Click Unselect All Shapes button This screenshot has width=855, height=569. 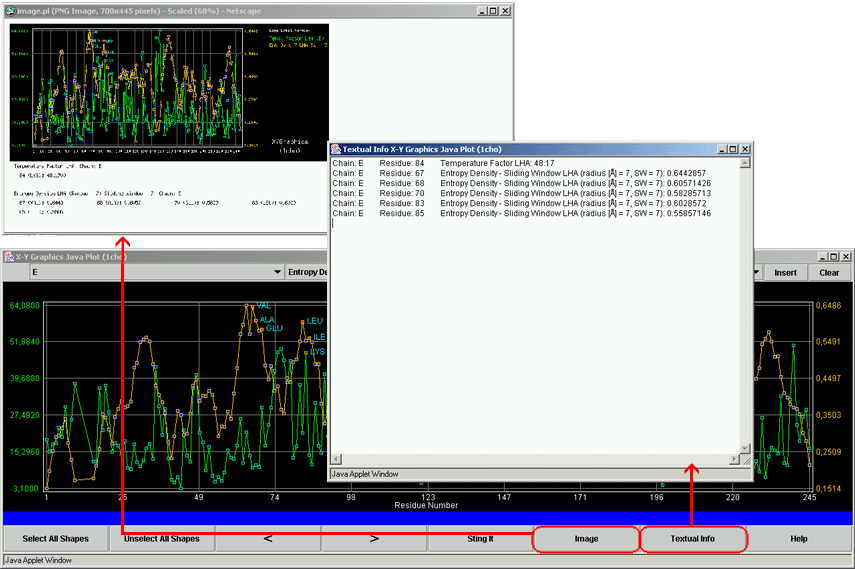[x=161, y=539]
